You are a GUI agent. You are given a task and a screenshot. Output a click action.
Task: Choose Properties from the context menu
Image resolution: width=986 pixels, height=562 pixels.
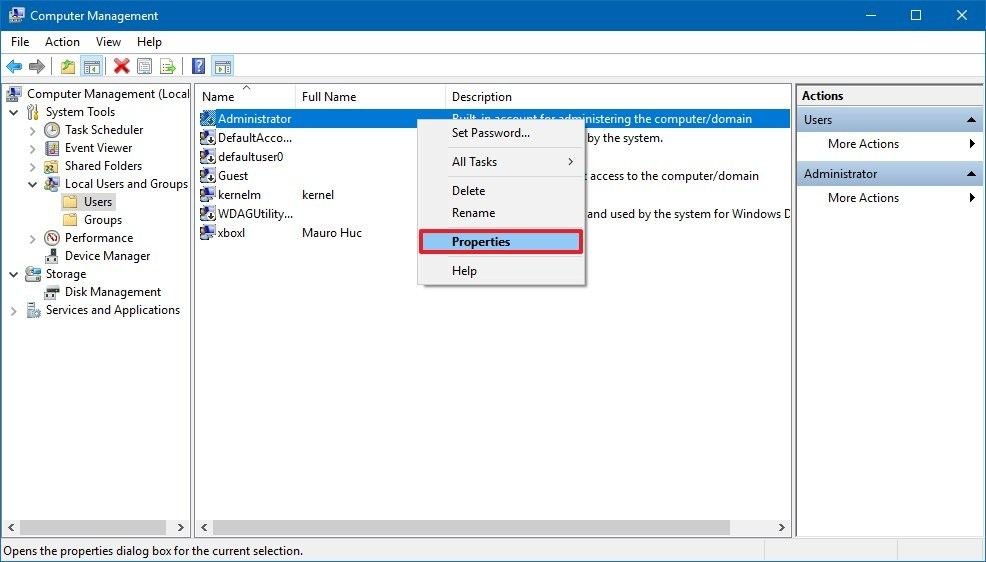(500, 242)
